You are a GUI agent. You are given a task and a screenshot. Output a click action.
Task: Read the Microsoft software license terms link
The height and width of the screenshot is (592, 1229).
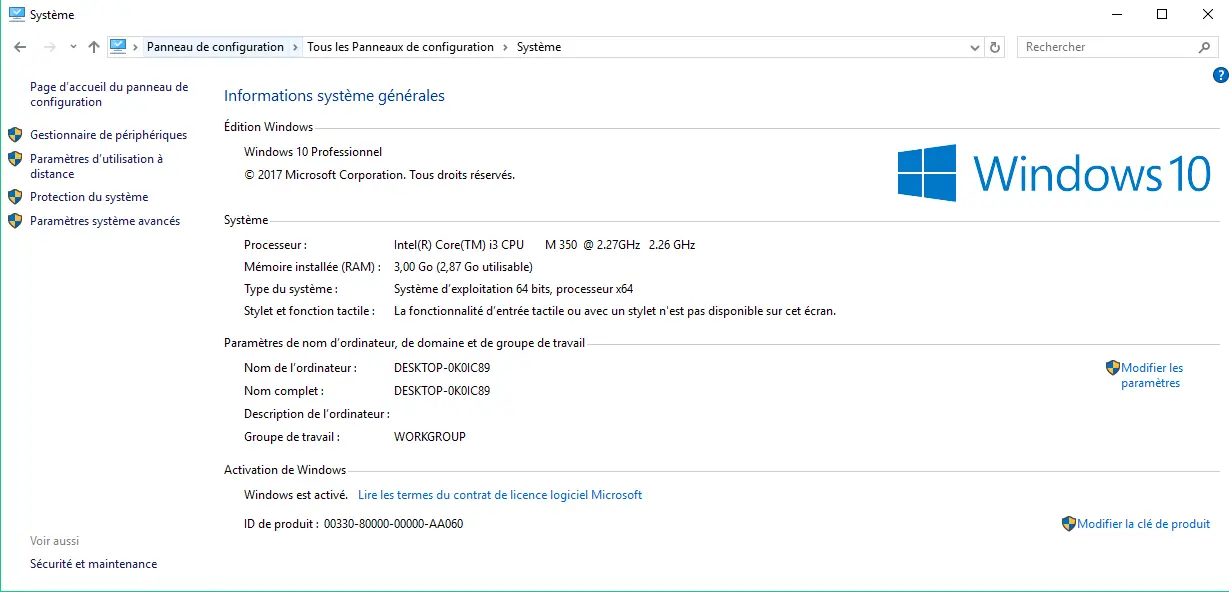coord(500,495)
